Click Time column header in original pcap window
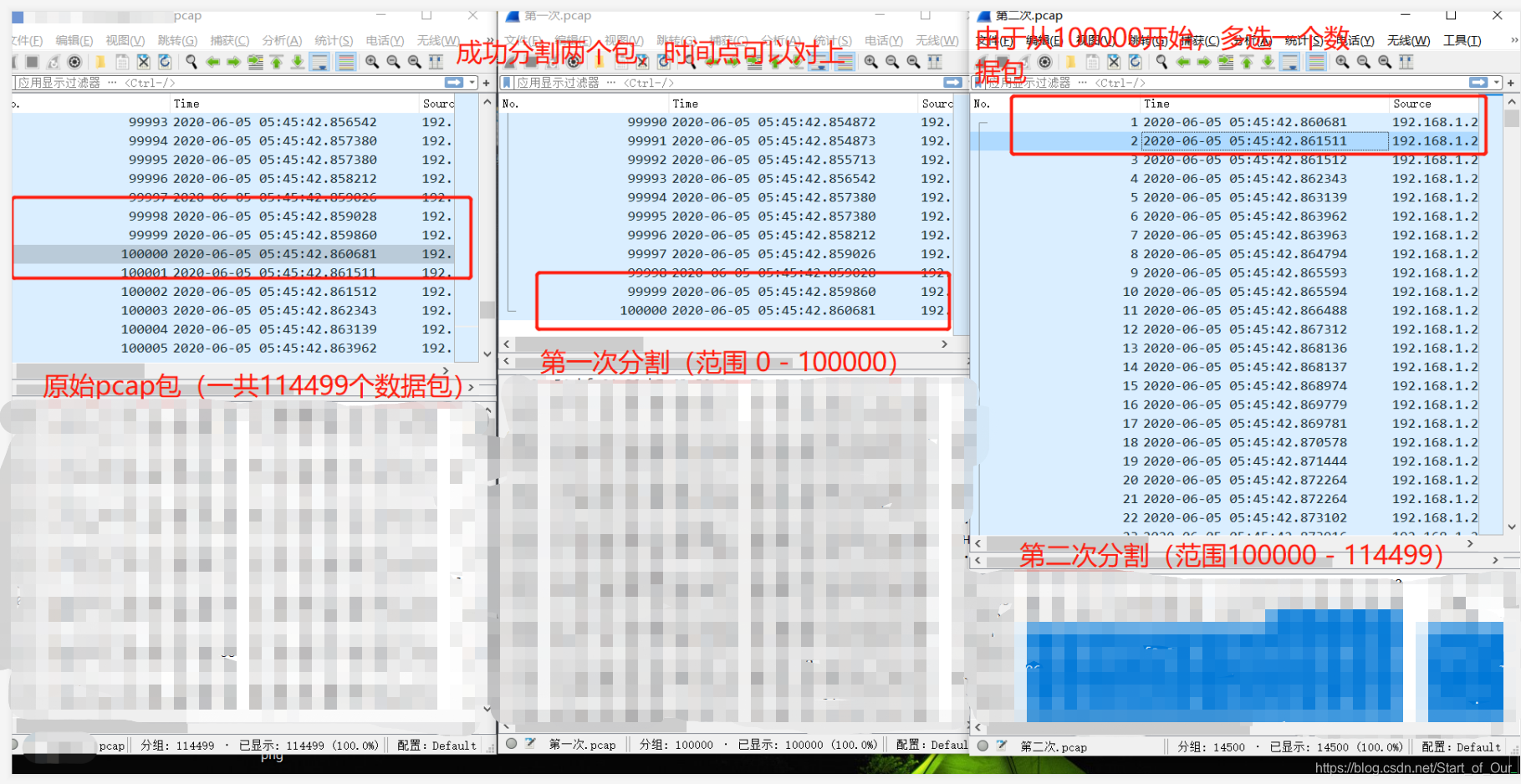 click(x=294, y=104)
